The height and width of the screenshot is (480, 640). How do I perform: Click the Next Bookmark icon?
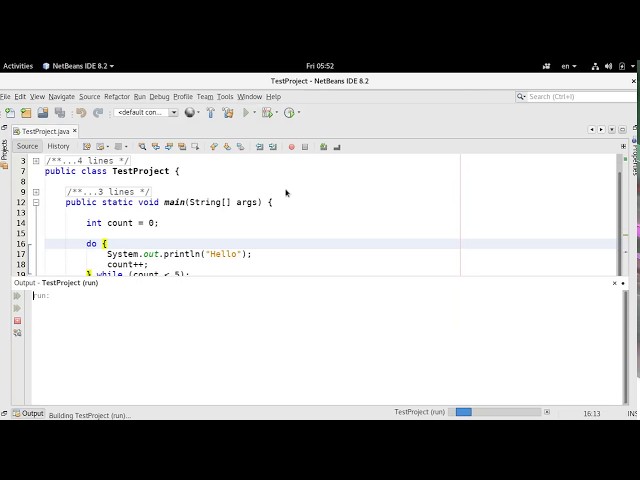pos(227,147)
